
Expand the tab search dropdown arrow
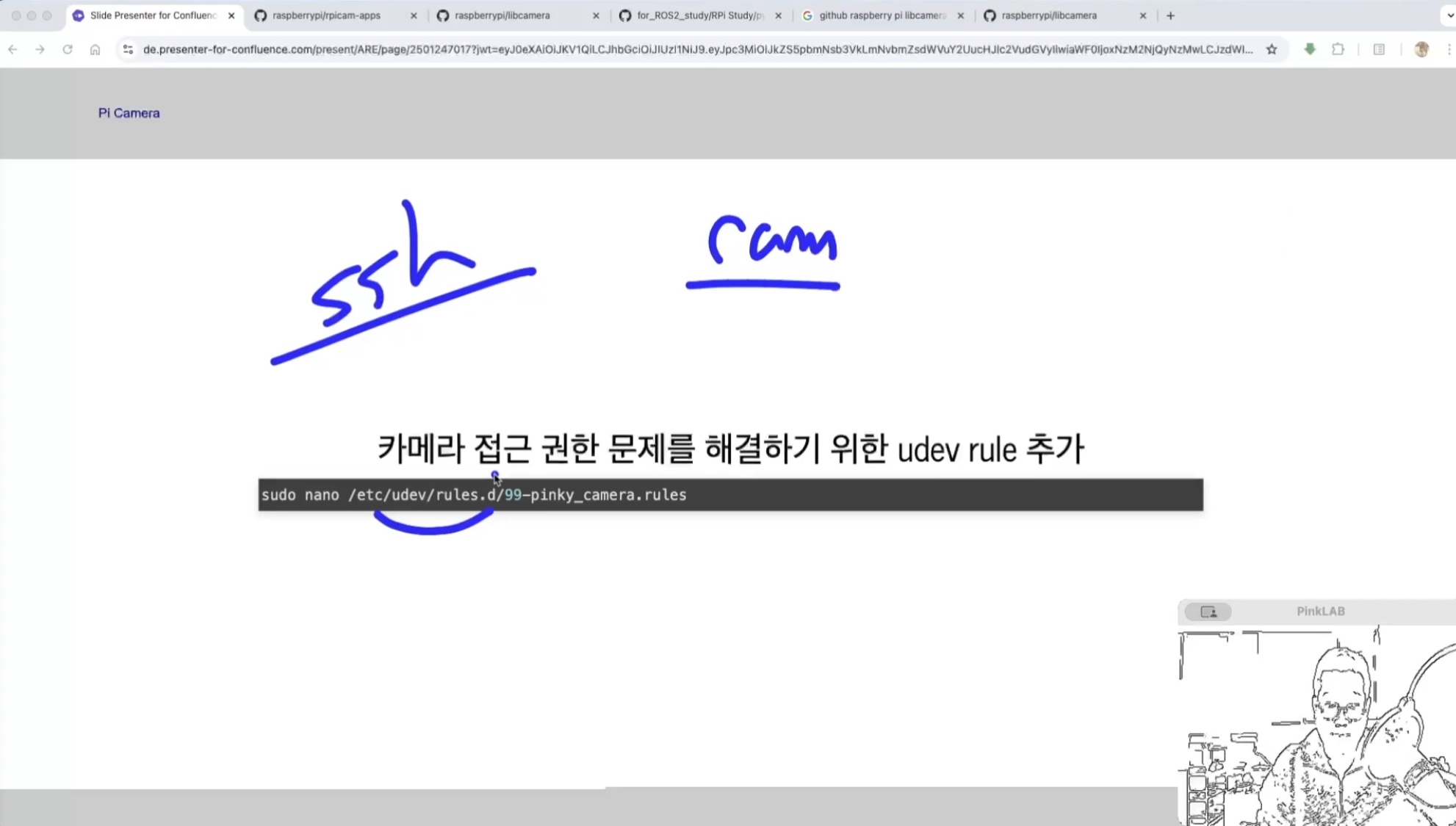(1449, 15)
